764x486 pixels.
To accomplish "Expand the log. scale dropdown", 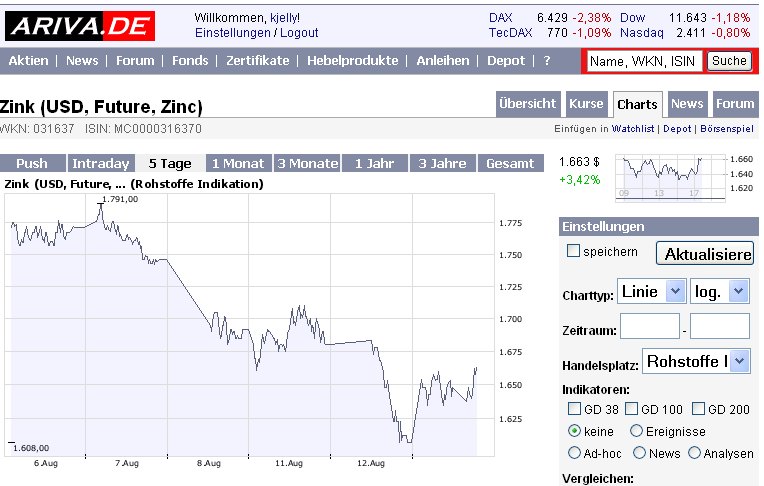I will pos(720,291).
